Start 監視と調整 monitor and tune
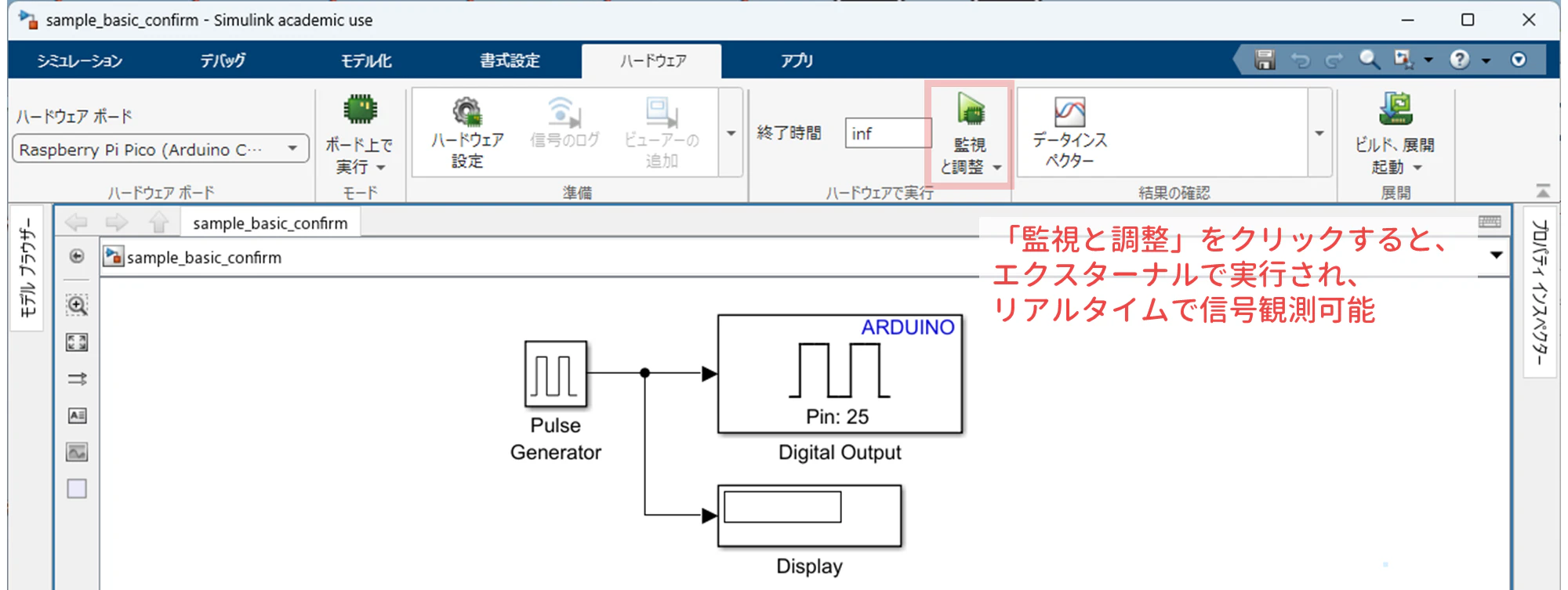The height and width of the screenshot is (590, 1568). point(971,110)
